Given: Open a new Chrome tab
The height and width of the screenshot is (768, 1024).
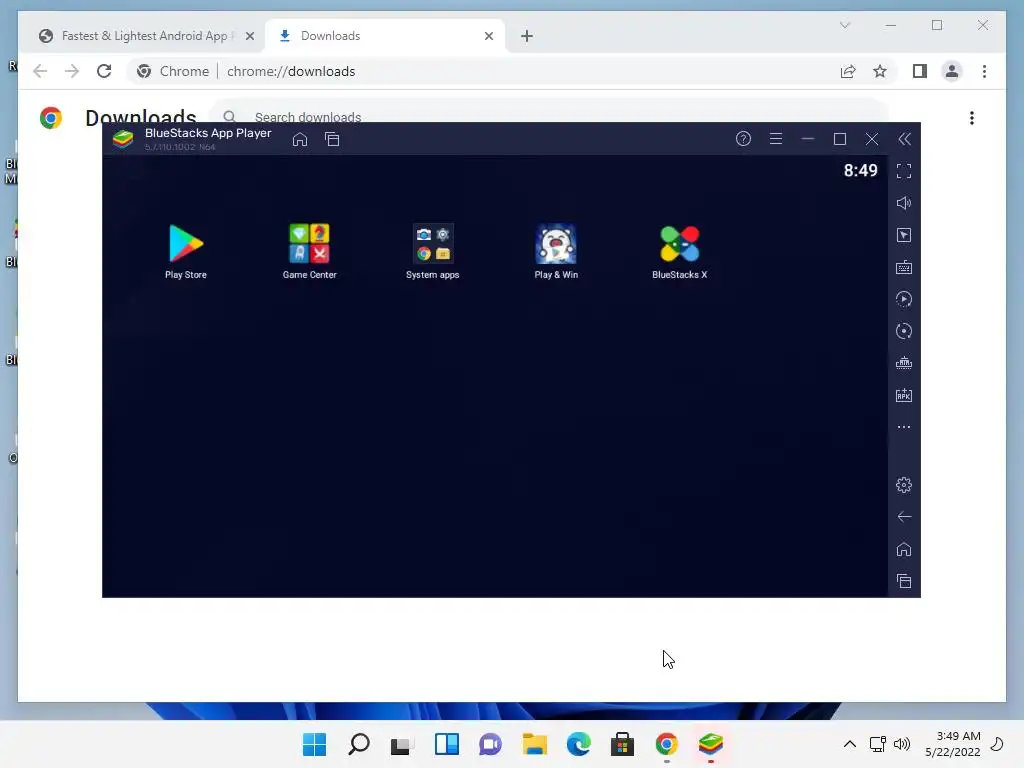Looking at the screenshot, I should pos(527,37).
